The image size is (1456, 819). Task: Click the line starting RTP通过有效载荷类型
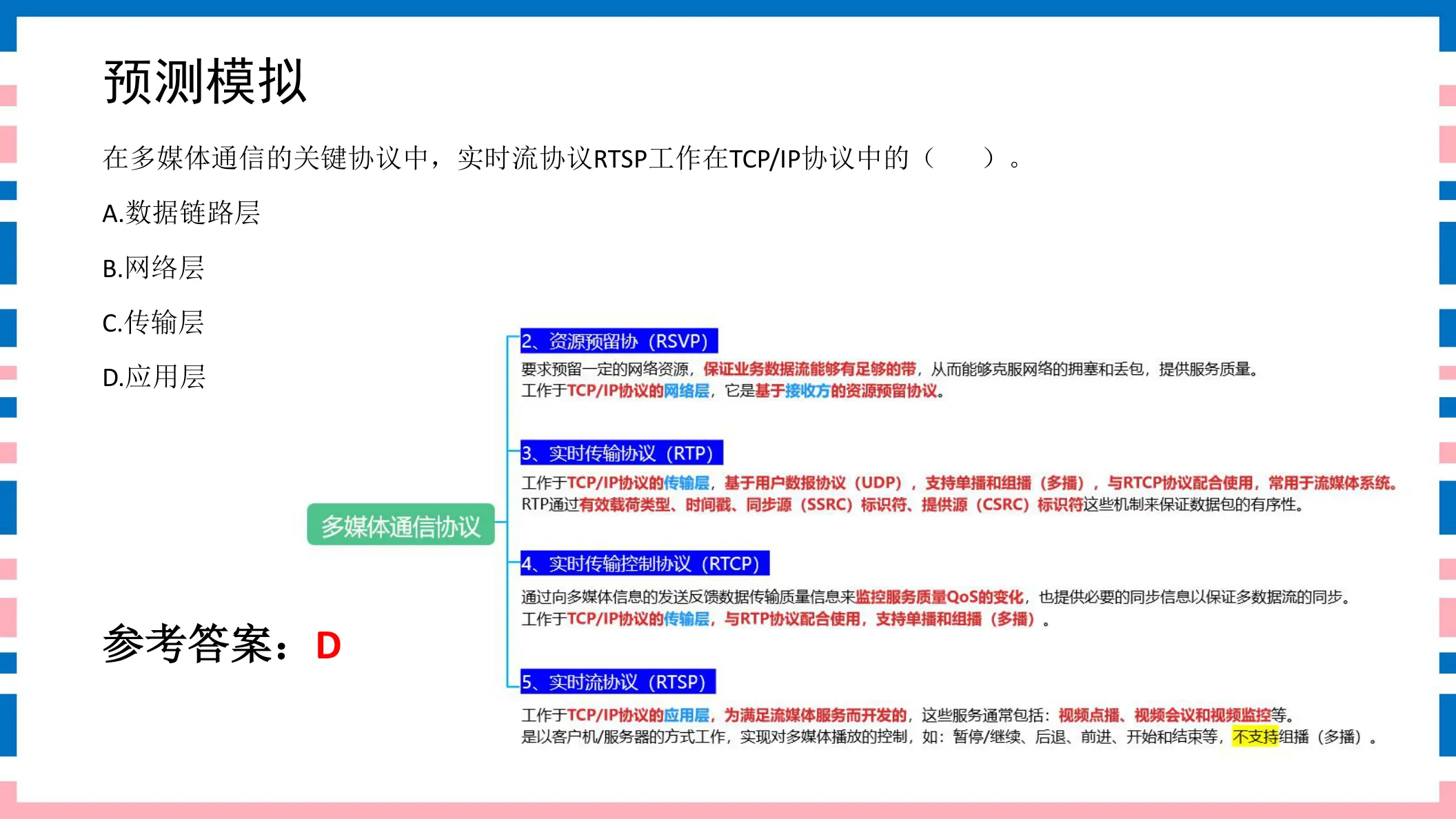click(x=913, y=505)
